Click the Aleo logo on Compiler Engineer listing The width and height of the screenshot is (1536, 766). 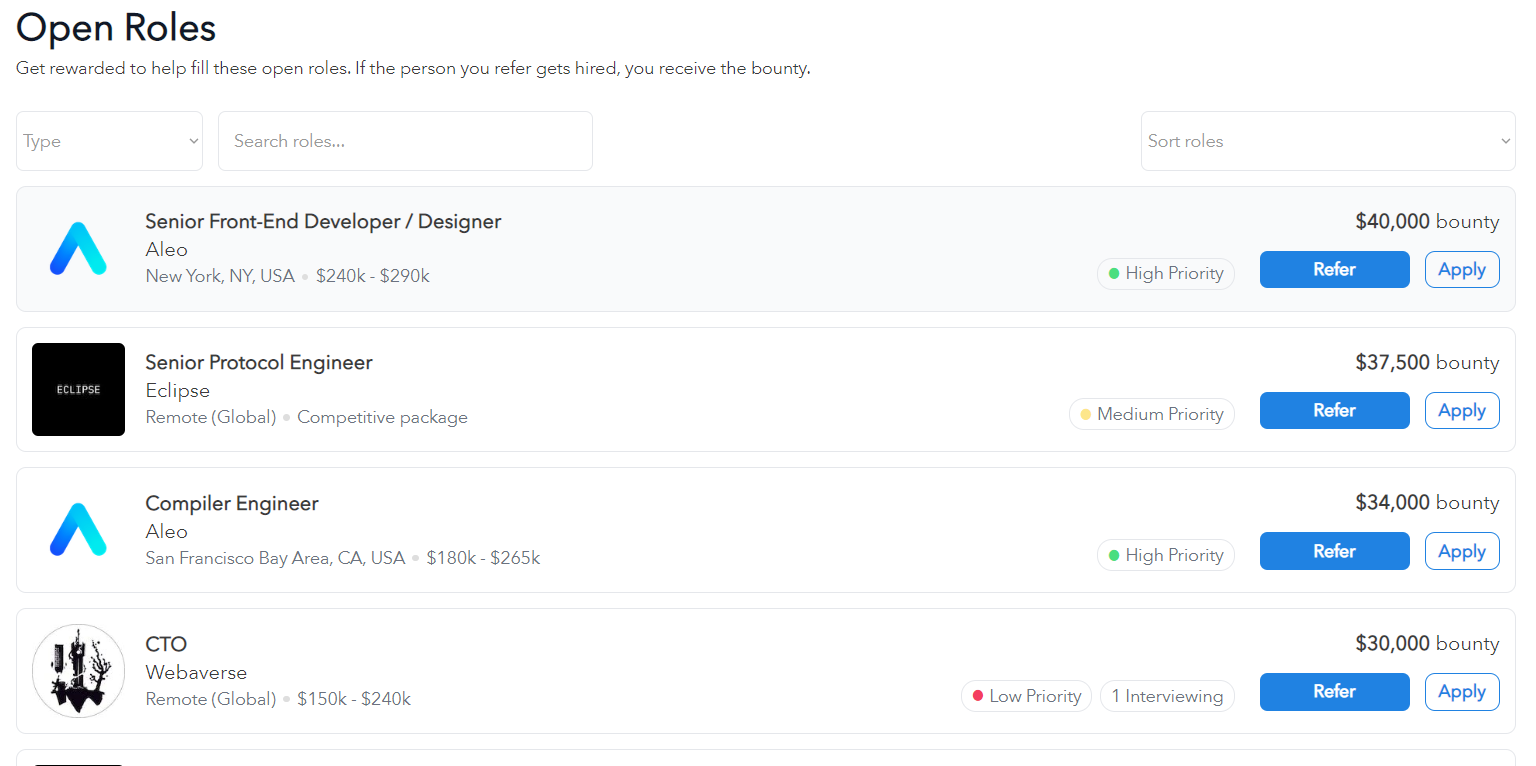[x=78, y=530]
